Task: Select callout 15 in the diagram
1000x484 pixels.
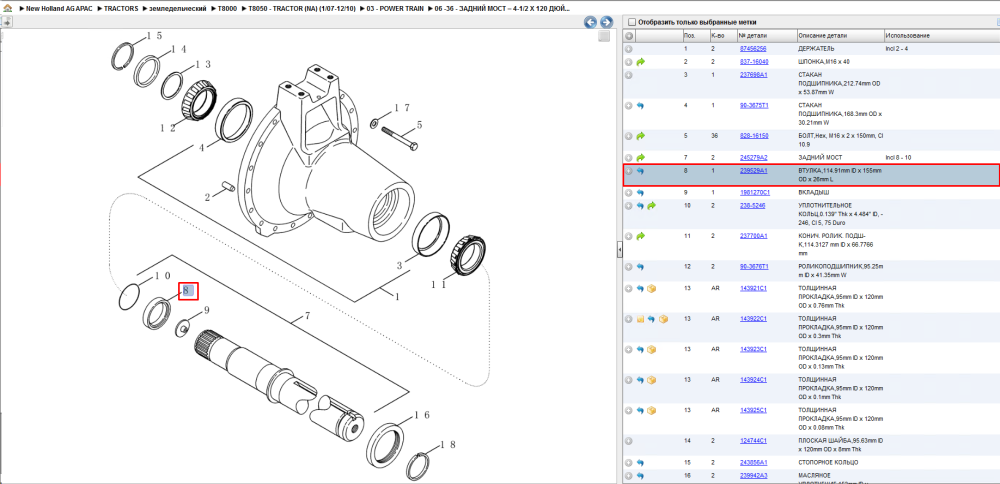Action: [154, 36]
